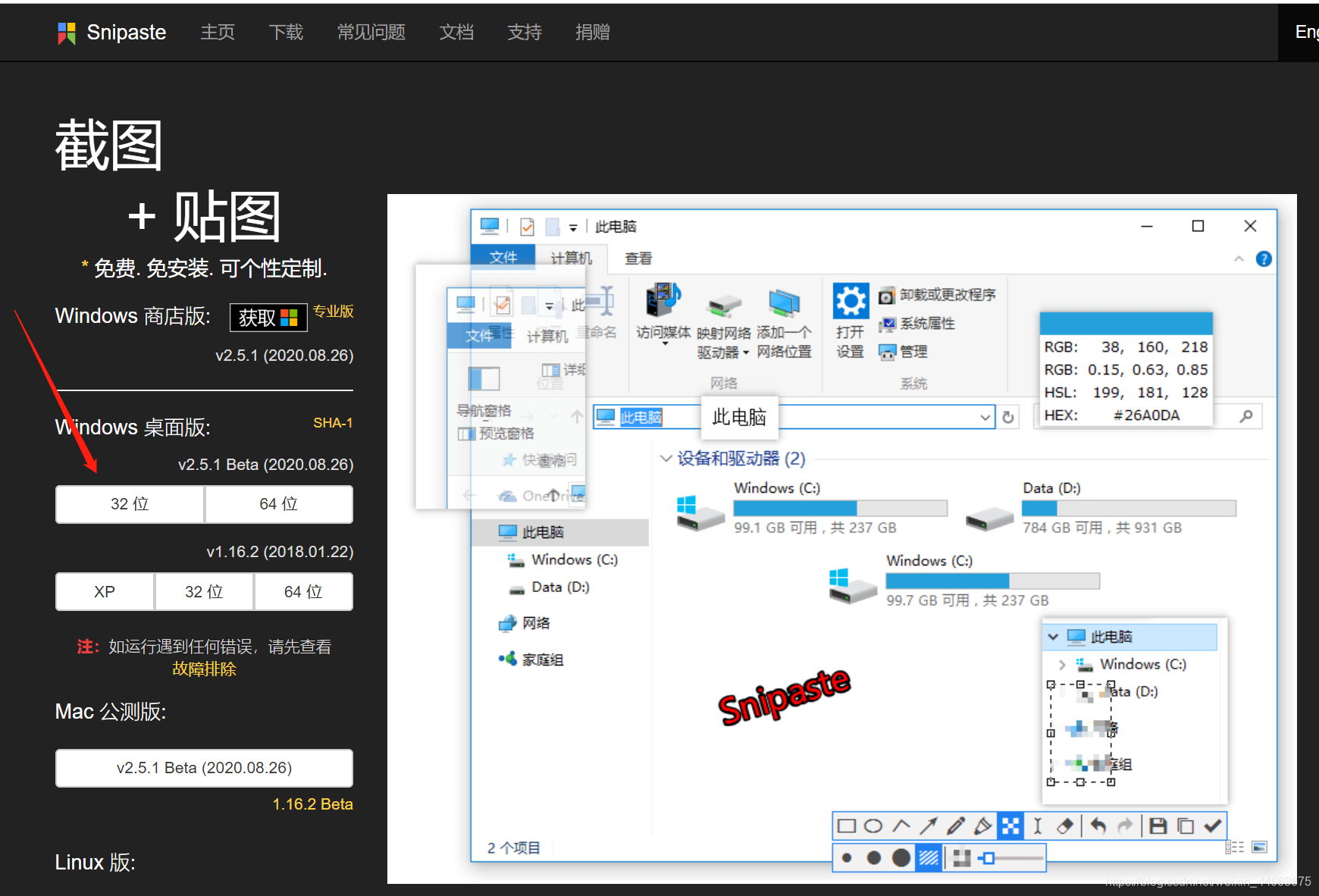Go to 主页 in the site navigation
1319x896 pixels.
coord(218,32)
